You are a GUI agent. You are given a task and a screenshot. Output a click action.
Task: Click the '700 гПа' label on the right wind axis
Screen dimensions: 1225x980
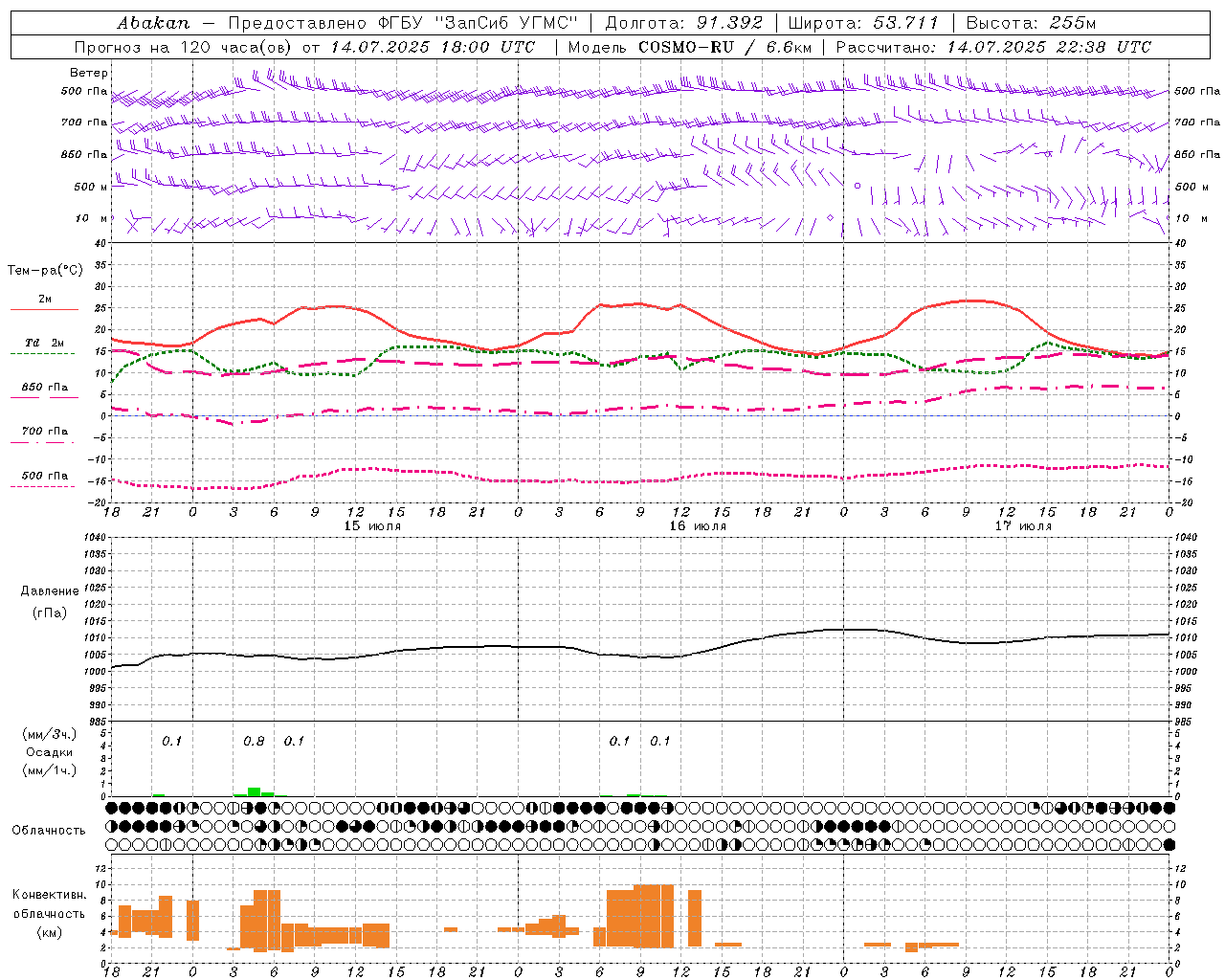[1197, 122]
